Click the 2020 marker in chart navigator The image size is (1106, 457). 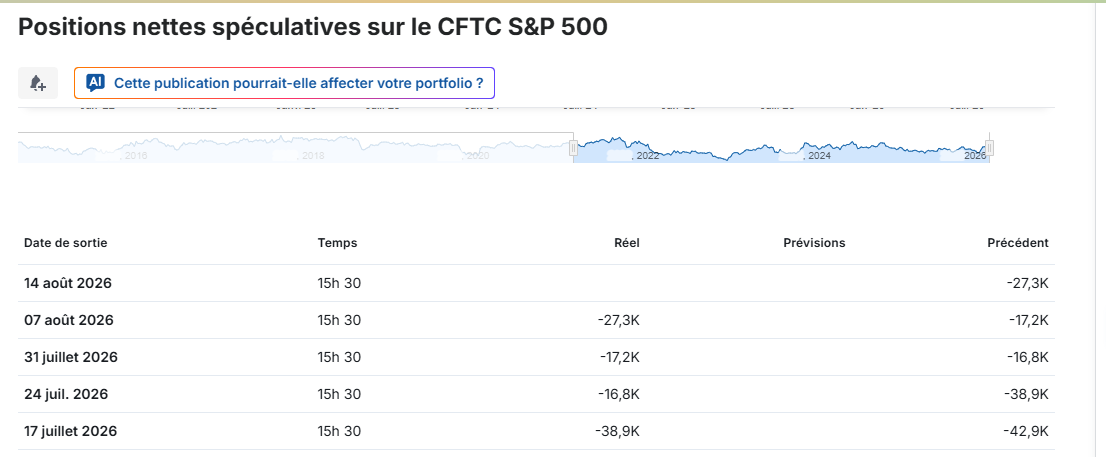[x=478, y=156]
